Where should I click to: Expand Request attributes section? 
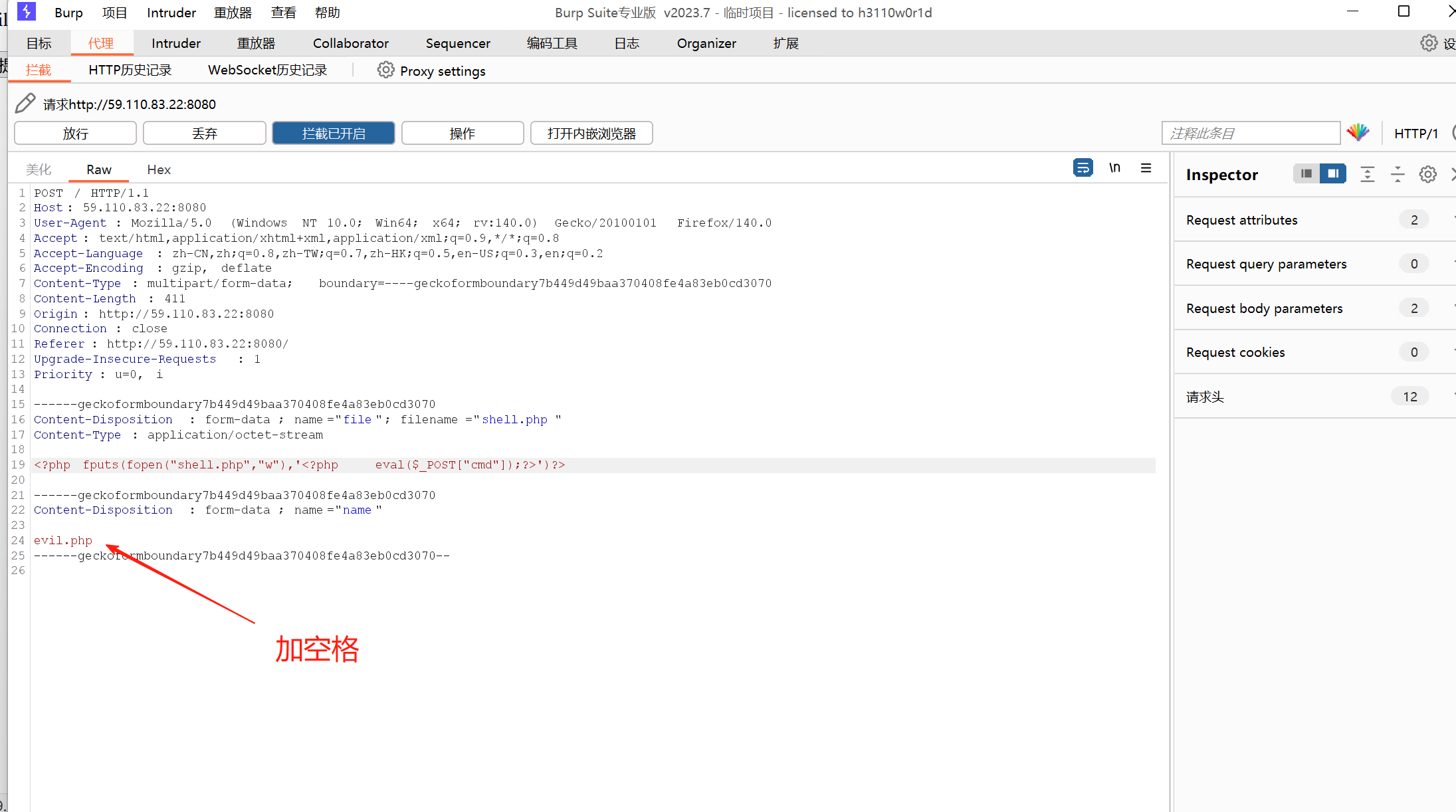click(1314, 219)
